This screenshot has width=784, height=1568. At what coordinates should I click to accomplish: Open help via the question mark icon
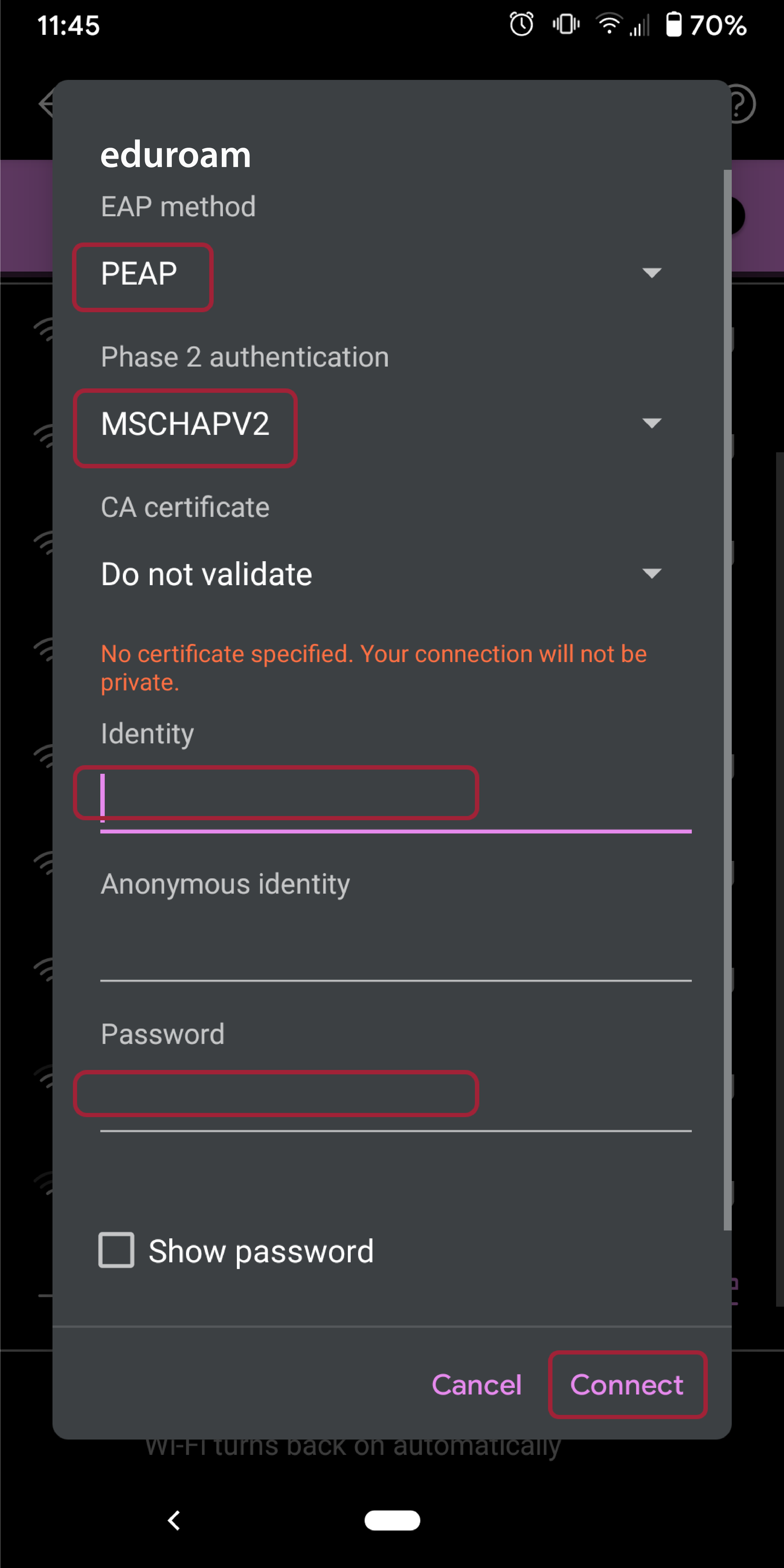click(740, 104)
